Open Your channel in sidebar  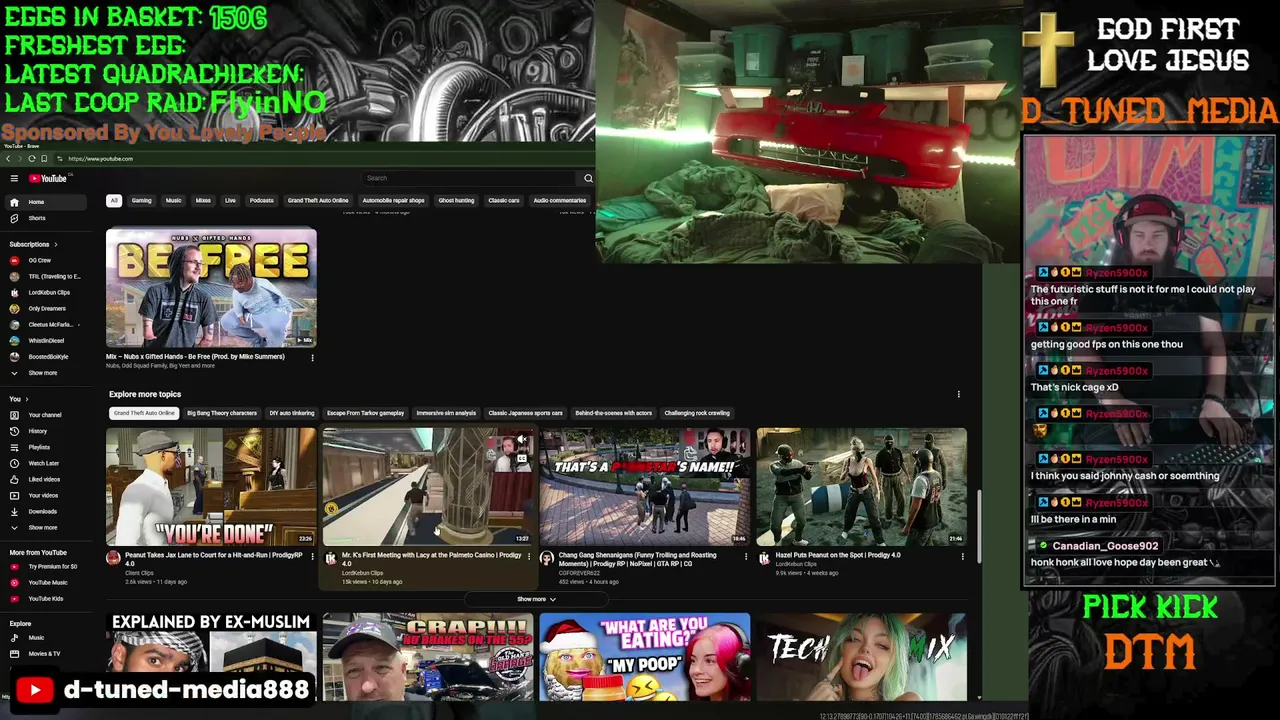[x=45, y=415]
